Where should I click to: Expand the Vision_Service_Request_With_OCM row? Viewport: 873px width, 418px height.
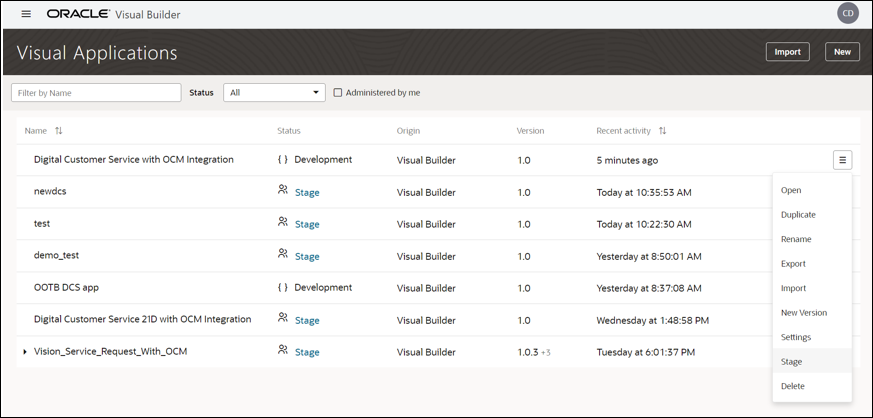24,352
